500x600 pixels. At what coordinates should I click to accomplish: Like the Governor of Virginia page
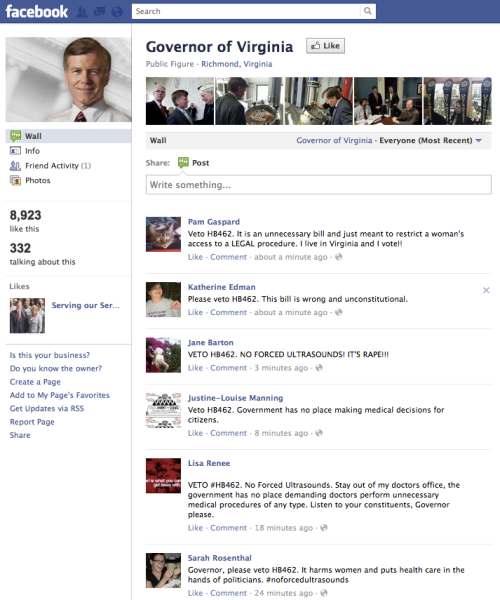click(x=326, y=46)
